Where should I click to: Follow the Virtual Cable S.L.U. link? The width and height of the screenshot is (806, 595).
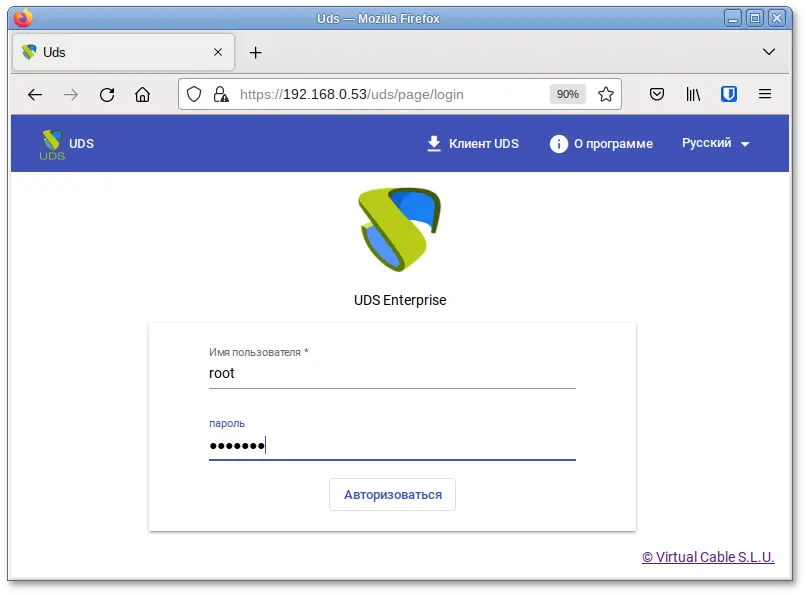[708, 557]
